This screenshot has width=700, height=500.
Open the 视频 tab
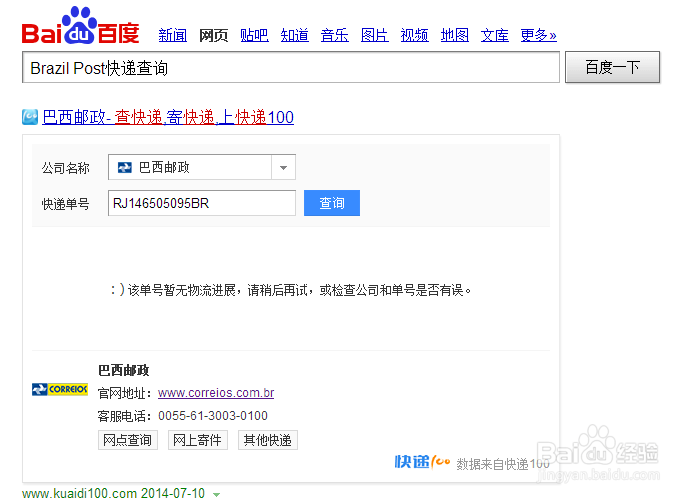click(x=415, y=35)
